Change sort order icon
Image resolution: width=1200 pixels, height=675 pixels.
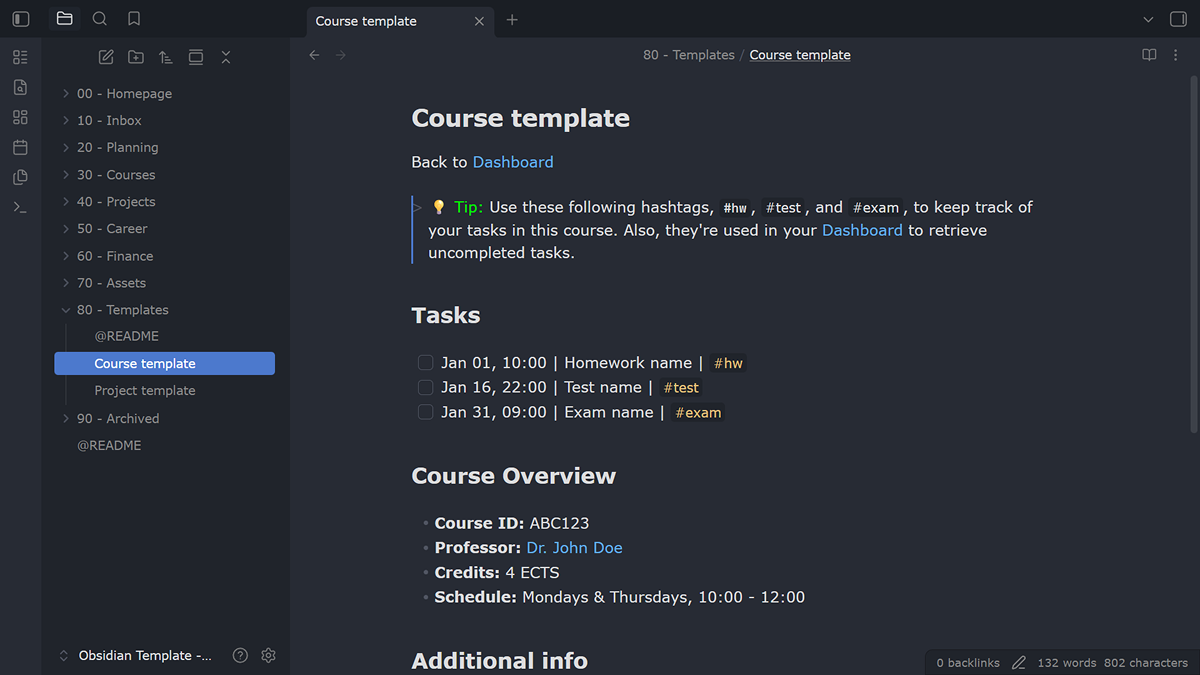(x=166, y=57)
